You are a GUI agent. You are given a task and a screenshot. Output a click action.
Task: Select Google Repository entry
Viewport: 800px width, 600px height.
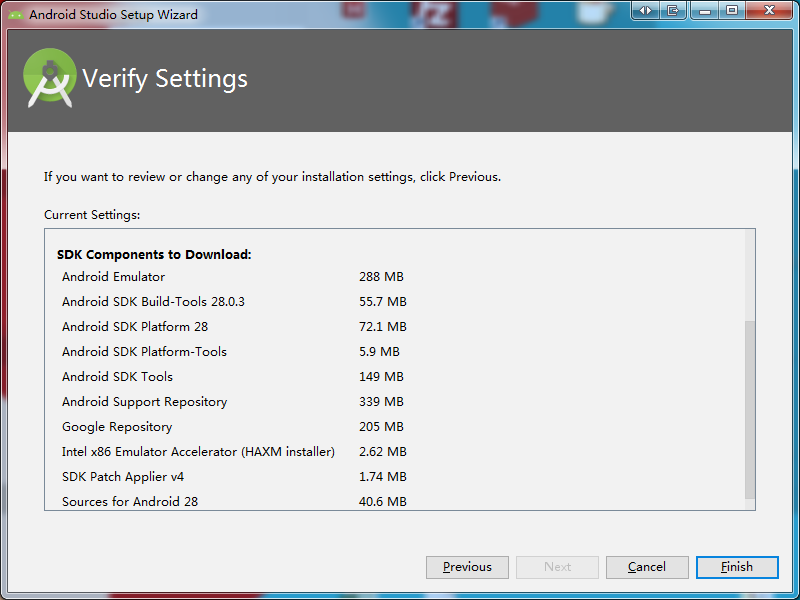[x=117, y=427]
